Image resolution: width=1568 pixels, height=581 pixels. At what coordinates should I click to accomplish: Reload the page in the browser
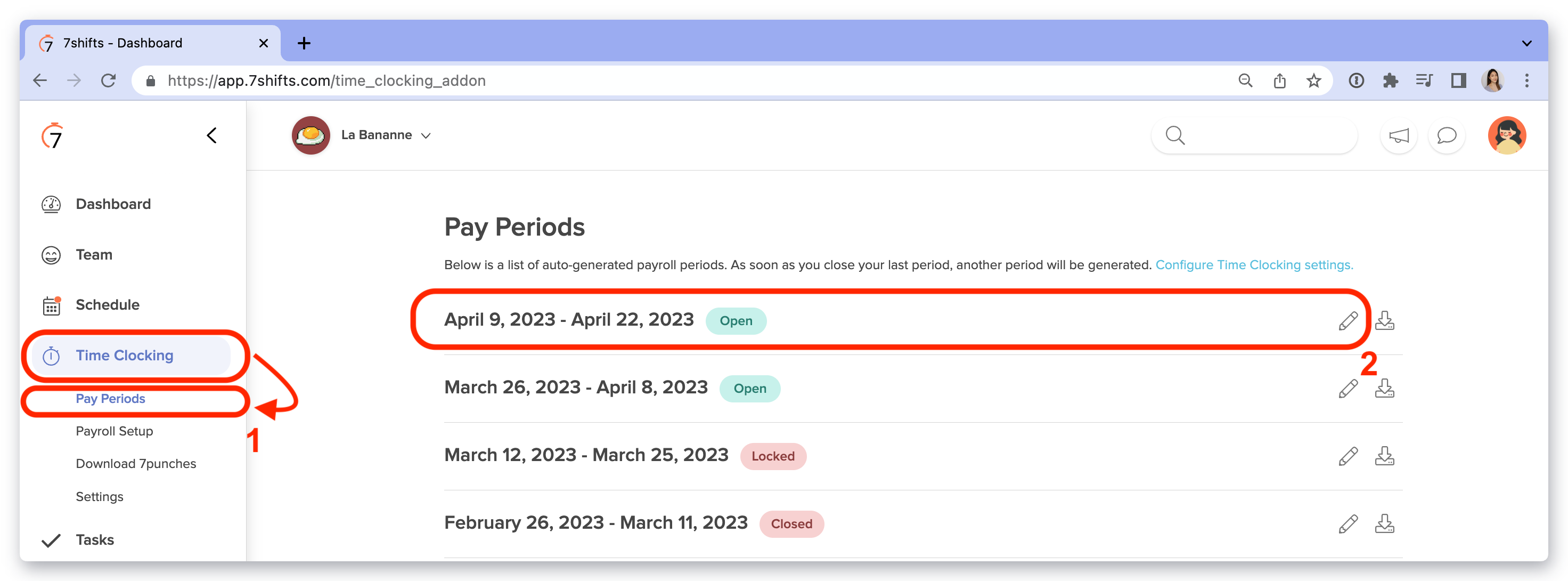tap(108, 80)
